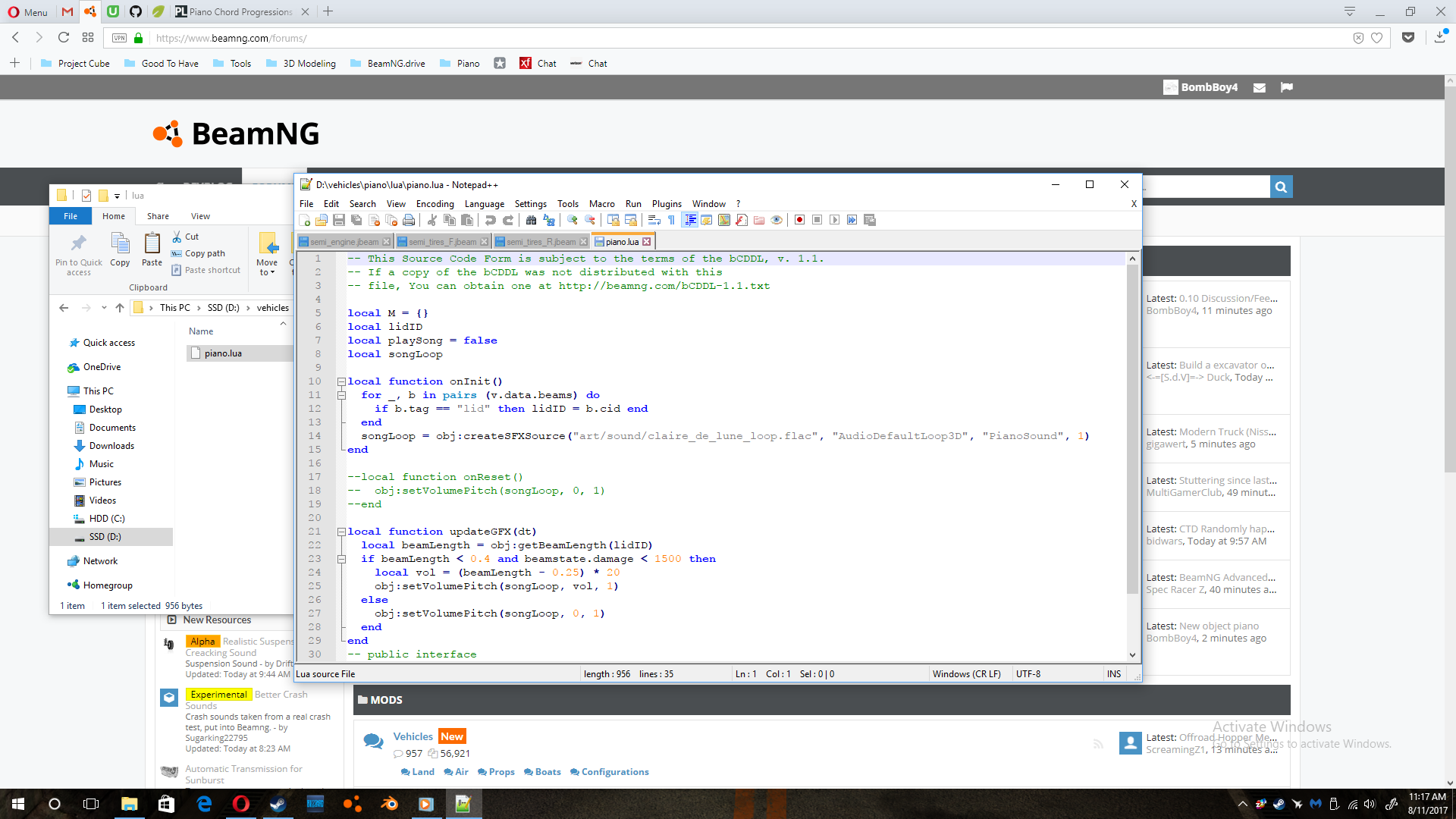The image size is (1456, 819).
Task: Click the Notepad++ scroll down arrow
Action: click(x=1132, y=654)
